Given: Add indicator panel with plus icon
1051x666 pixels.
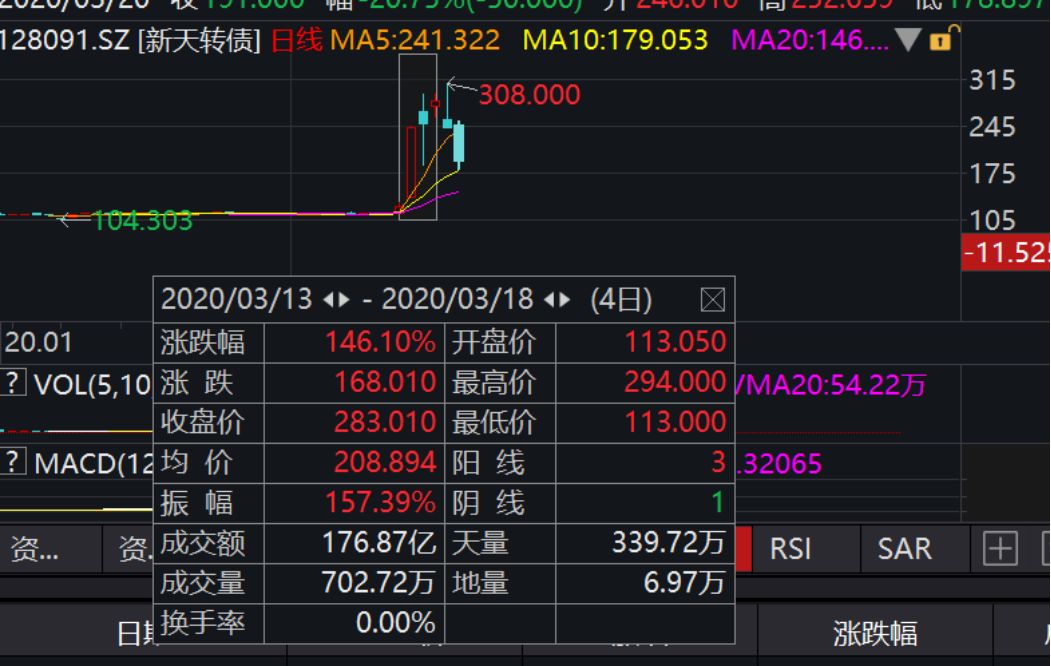Looking at the screenshot, I should click(999, 548).
